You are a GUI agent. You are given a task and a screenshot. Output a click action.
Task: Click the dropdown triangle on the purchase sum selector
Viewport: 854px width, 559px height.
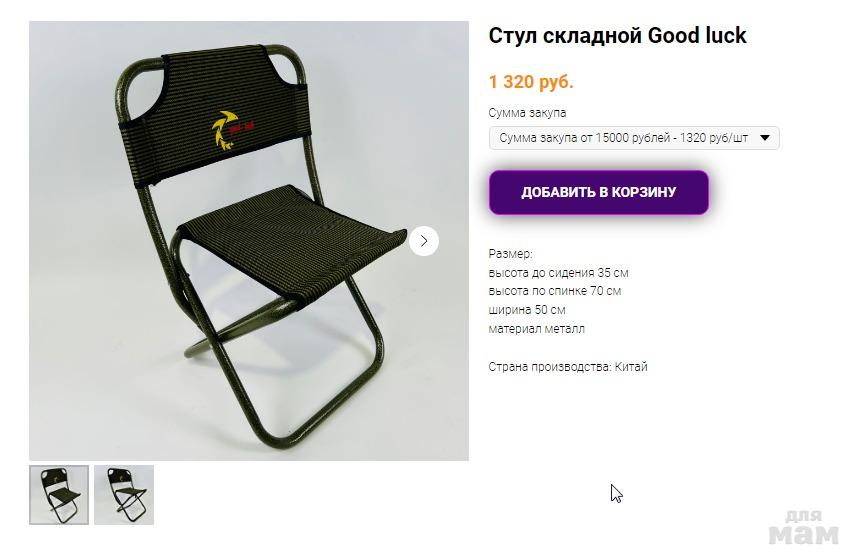[x=765, y=138]
